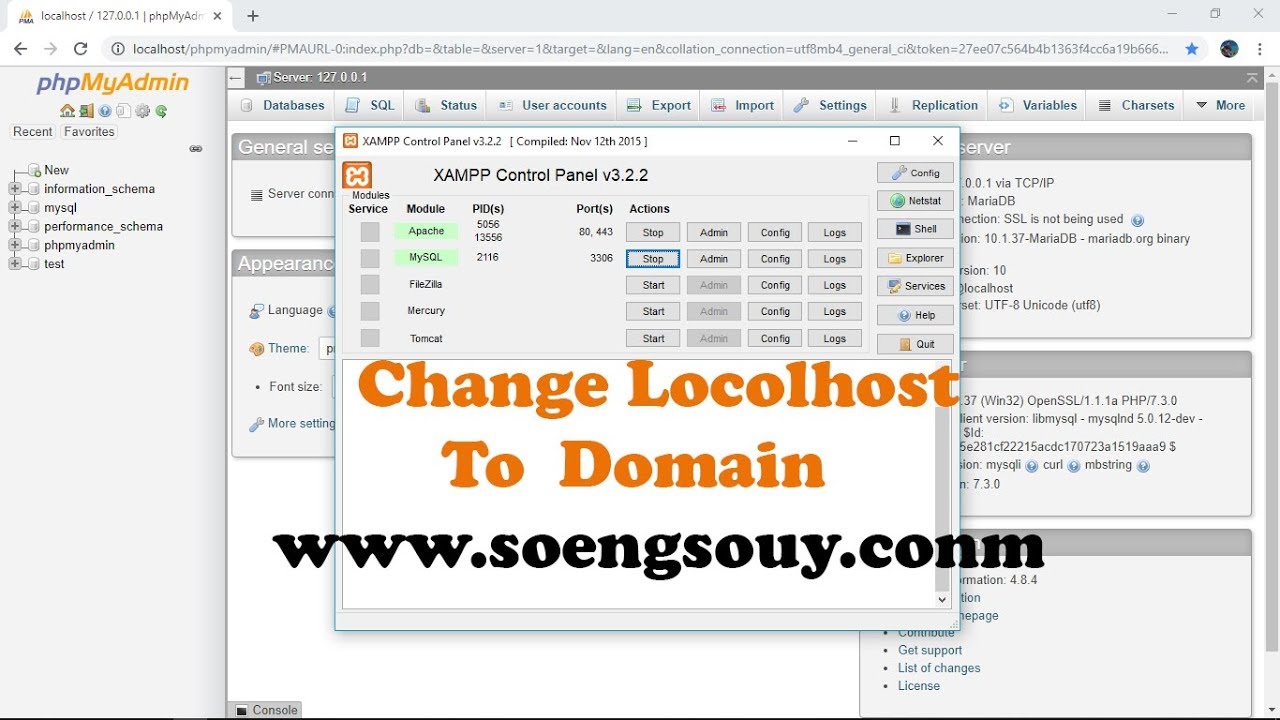This screenshot has height=720, width=1280.
Task: Open the Charsets tab
Action: click(1136, 105)
